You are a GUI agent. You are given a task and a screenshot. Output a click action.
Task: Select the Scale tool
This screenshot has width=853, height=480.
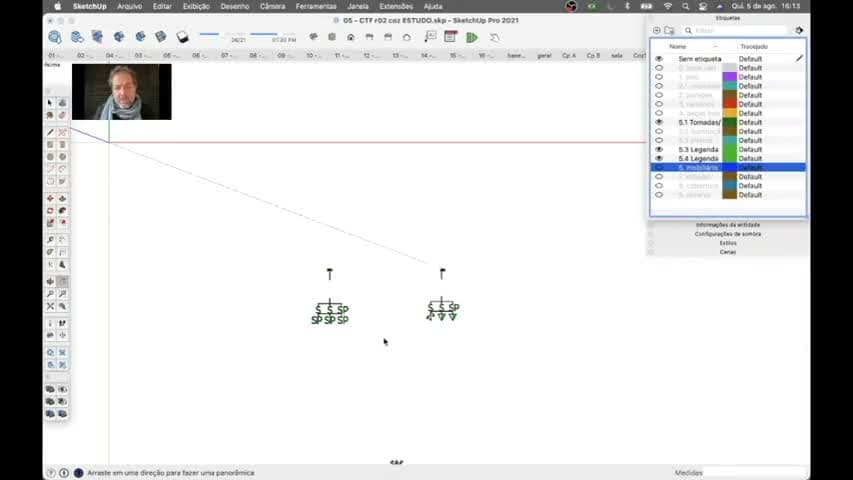click(50, 223)
